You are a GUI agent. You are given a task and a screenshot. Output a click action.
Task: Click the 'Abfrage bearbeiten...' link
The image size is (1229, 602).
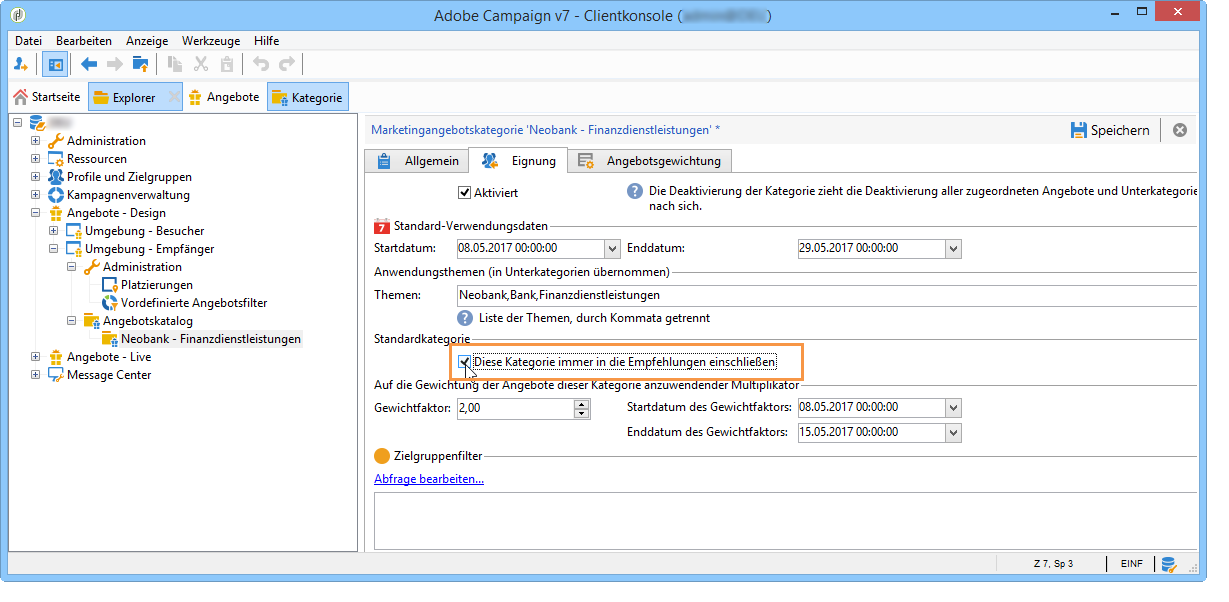[x=429, y=479]
